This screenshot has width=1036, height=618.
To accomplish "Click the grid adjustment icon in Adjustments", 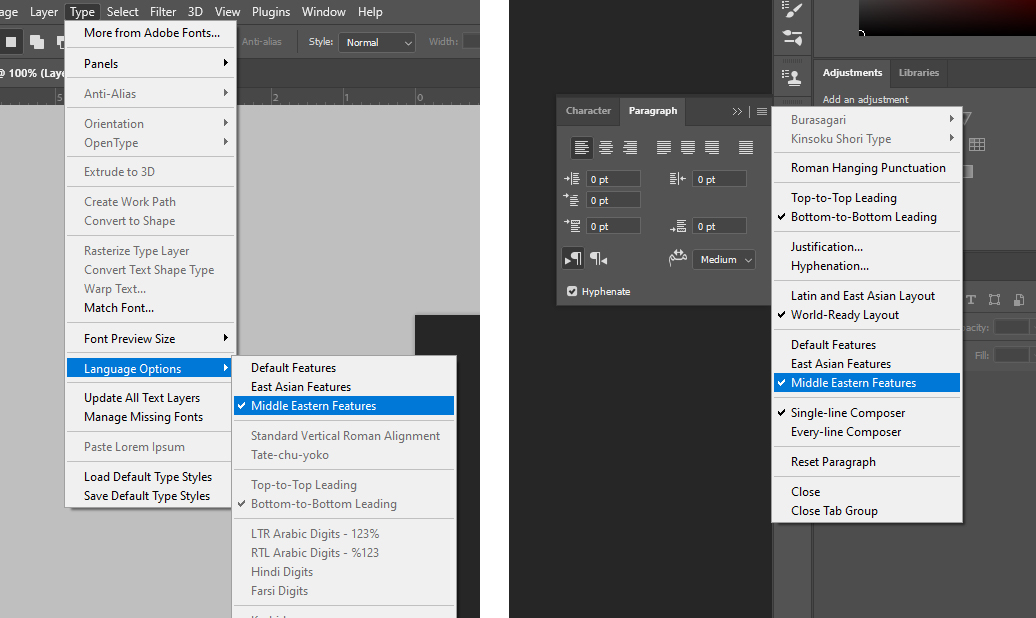I will [977, 144].
